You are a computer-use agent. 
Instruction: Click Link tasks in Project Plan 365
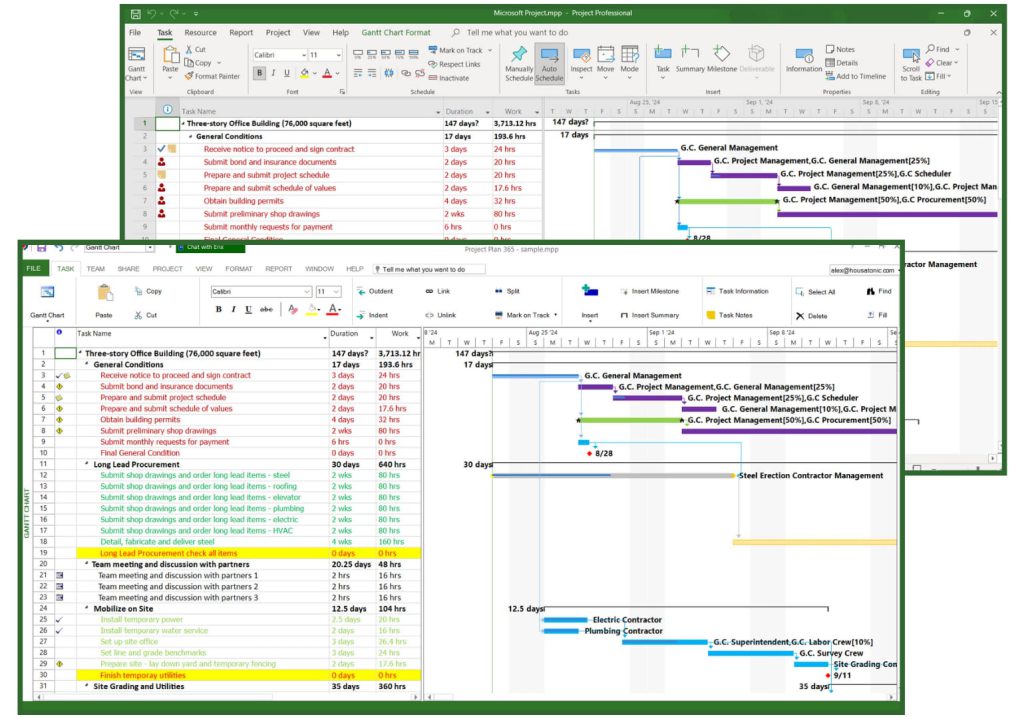[438, 291]
